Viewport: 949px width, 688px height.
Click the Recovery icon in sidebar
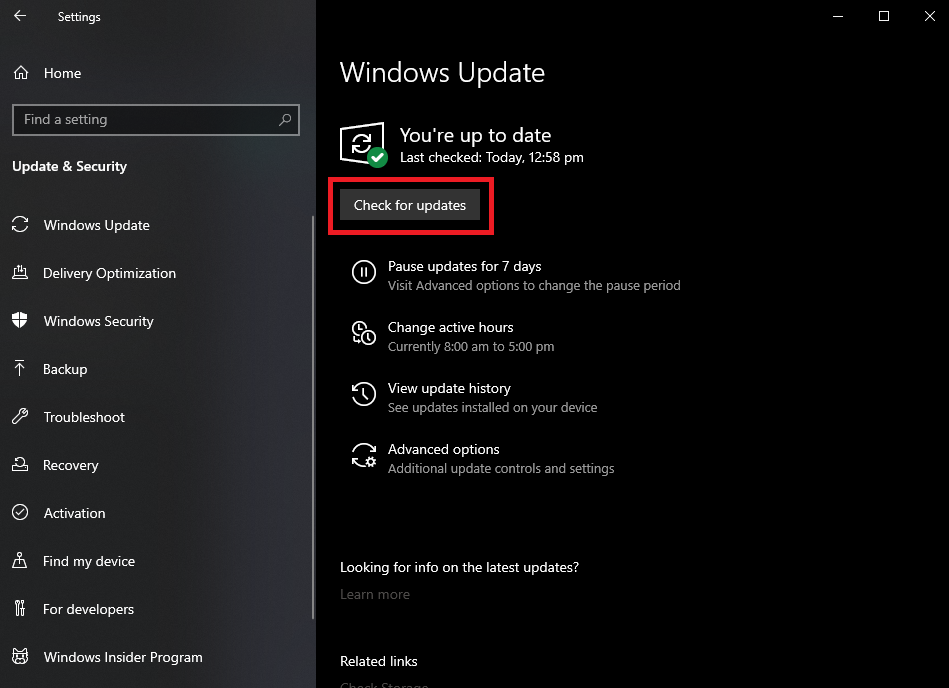(x=20, y=464)
